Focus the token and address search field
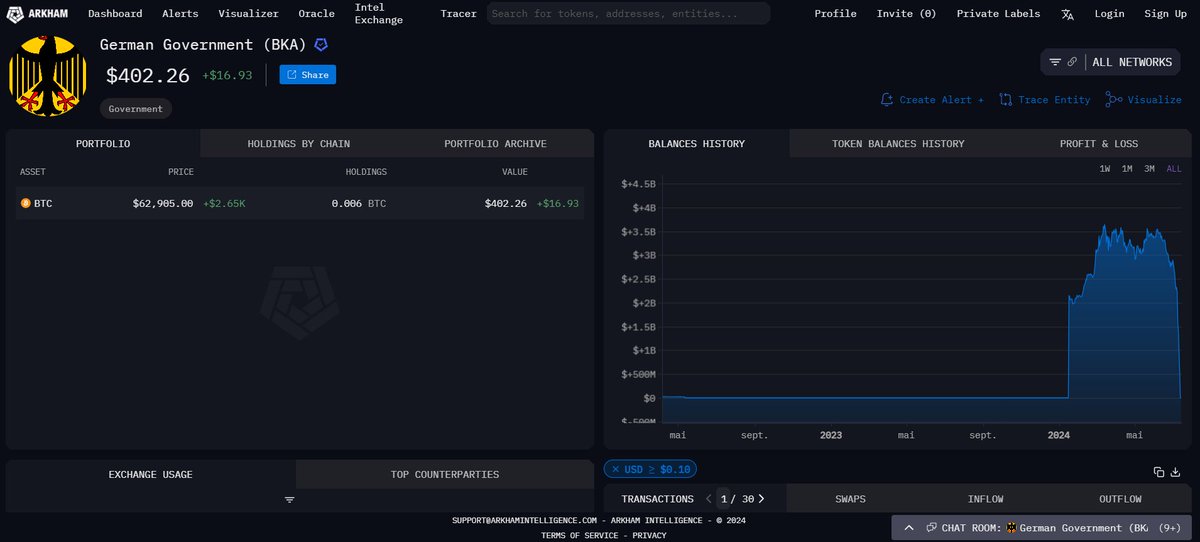The width and height of the screenshot is (1200, 542). [628, 14]
